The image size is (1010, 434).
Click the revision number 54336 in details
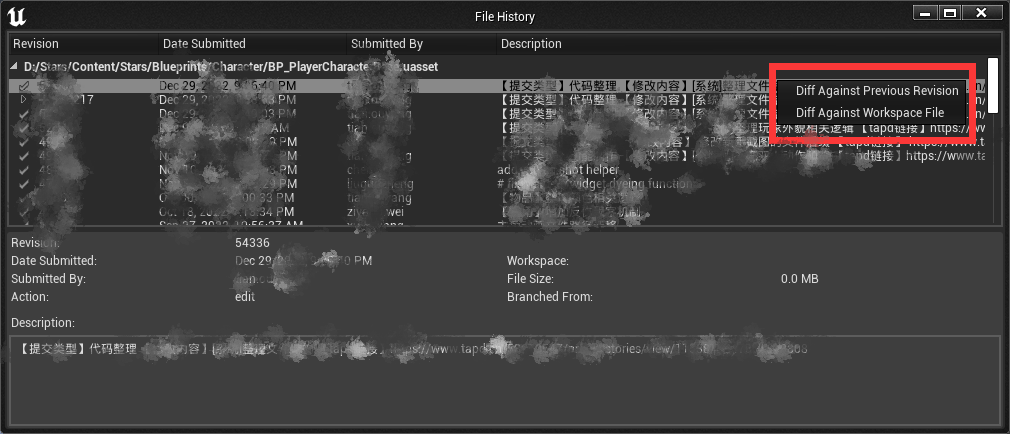(x=252, y=243)
